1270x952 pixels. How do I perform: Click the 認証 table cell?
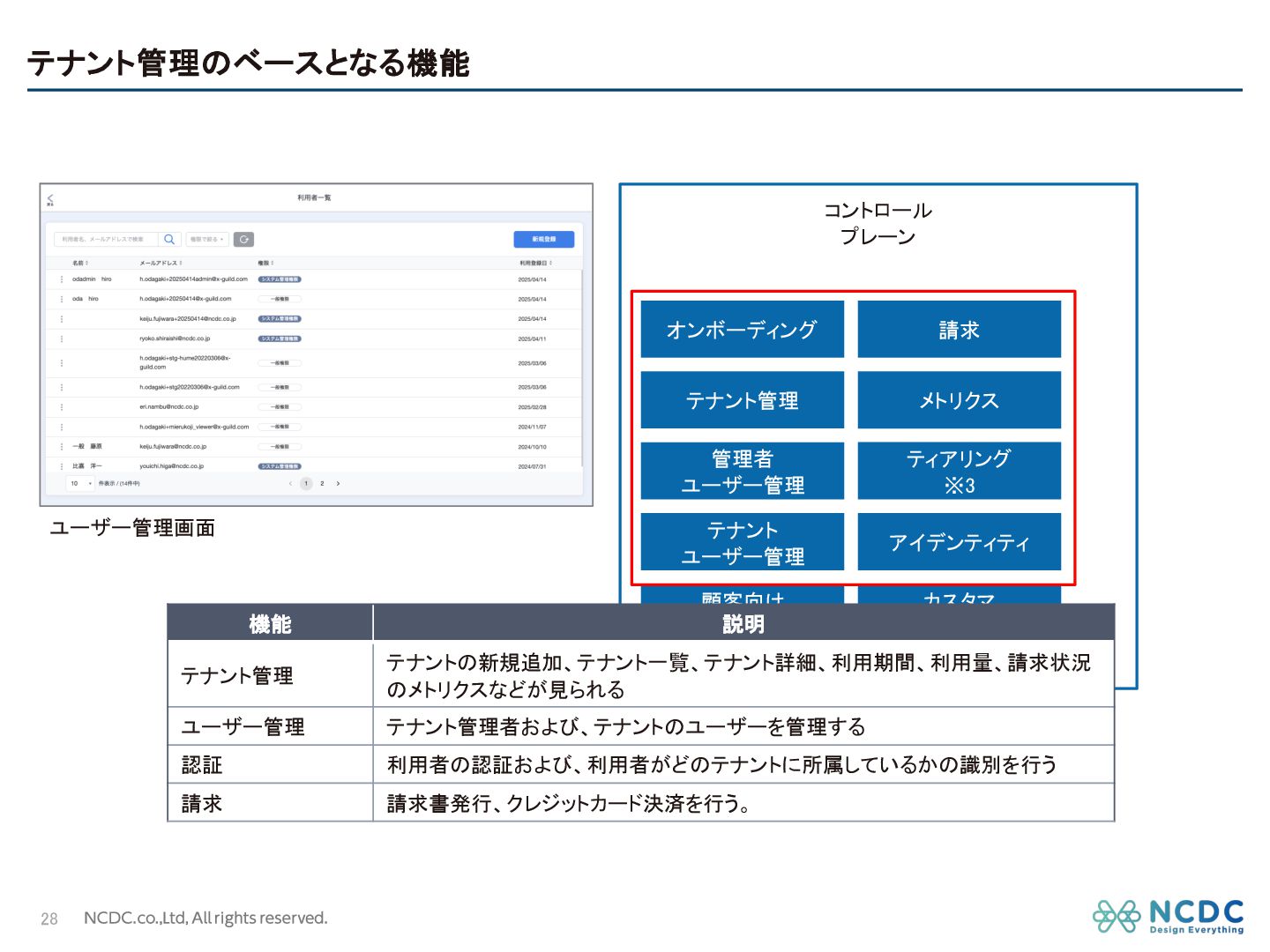[270, 764]
